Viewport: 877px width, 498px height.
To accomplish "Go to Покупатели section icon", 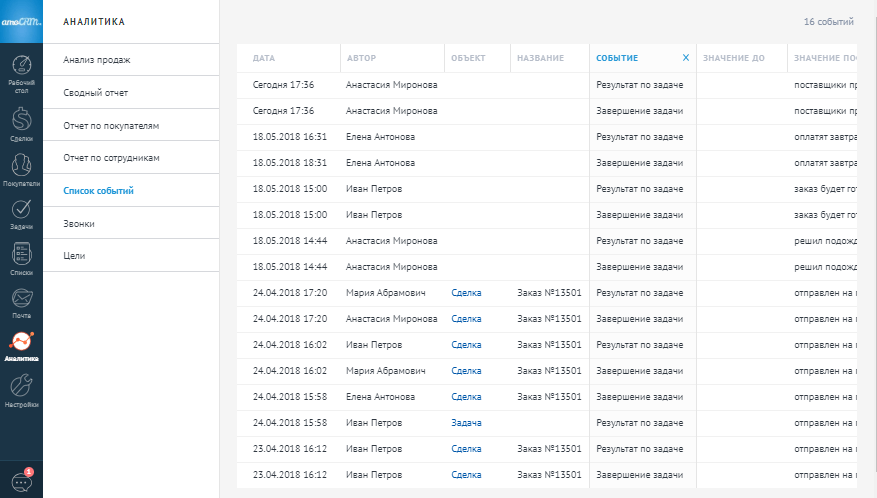I will tap(21, 166).
